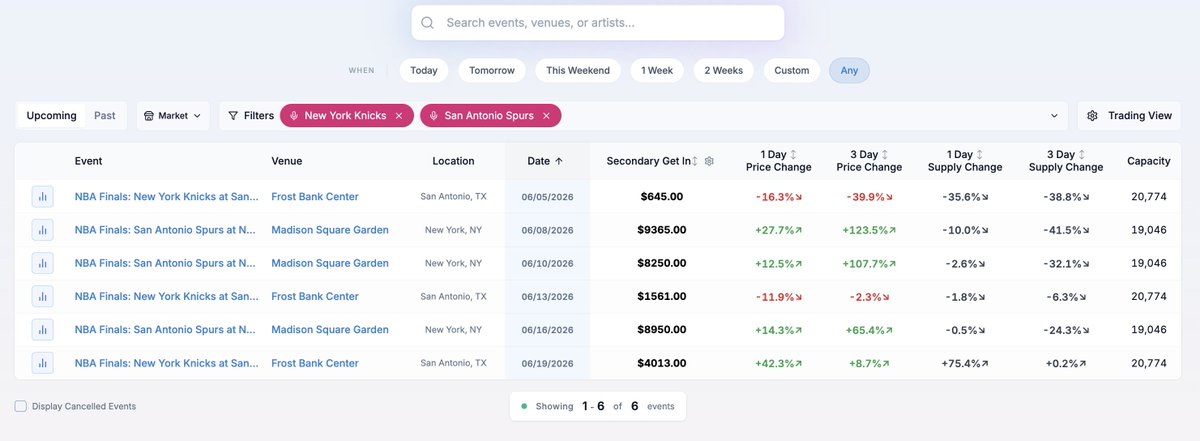Click the $1561.00 get-in price
The height and width of the screenshot is (441, 1200).
[661, 297]
